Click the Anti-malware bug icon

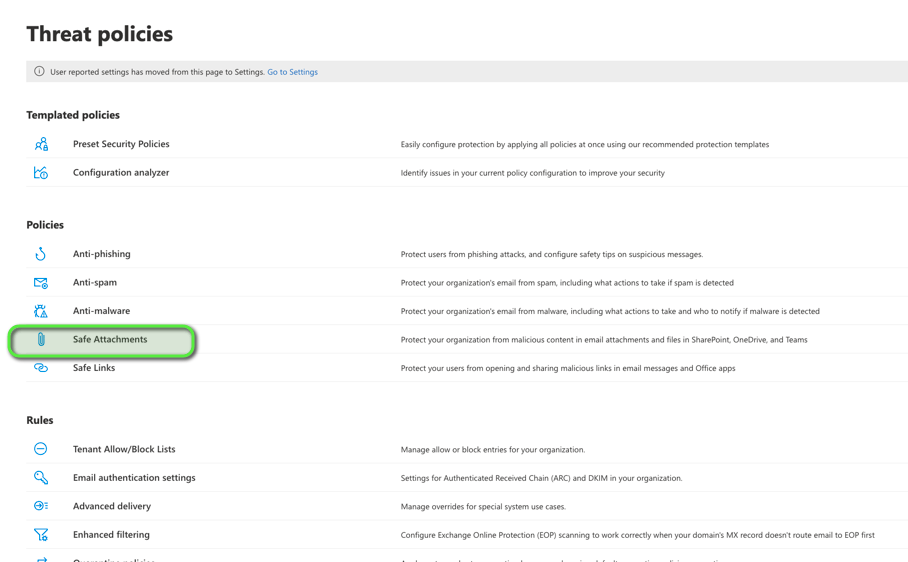coord(41,311)
